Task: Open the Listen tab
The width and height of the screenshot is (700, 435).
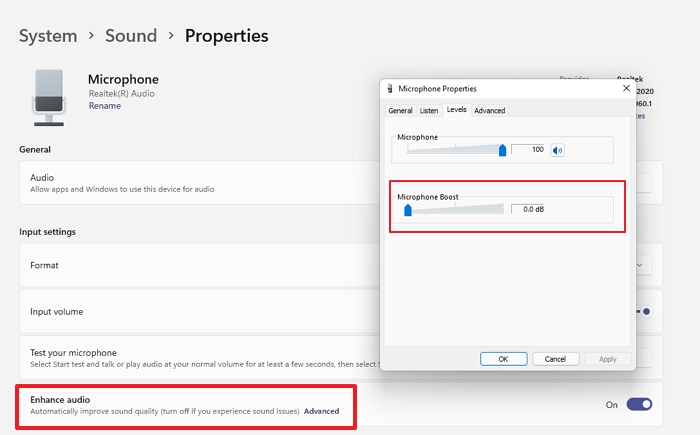Action: tap(429, 110)
